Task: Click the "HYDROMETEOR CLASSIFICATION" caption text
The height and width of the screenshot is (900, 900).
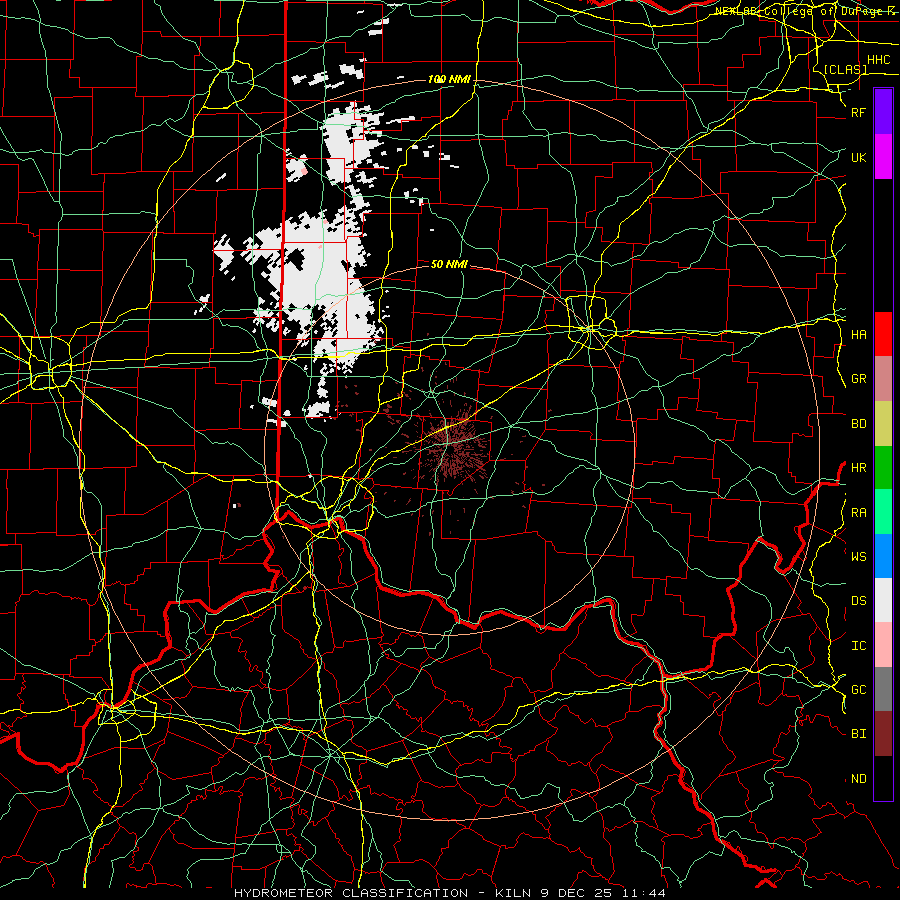Action: pos(351,893)
